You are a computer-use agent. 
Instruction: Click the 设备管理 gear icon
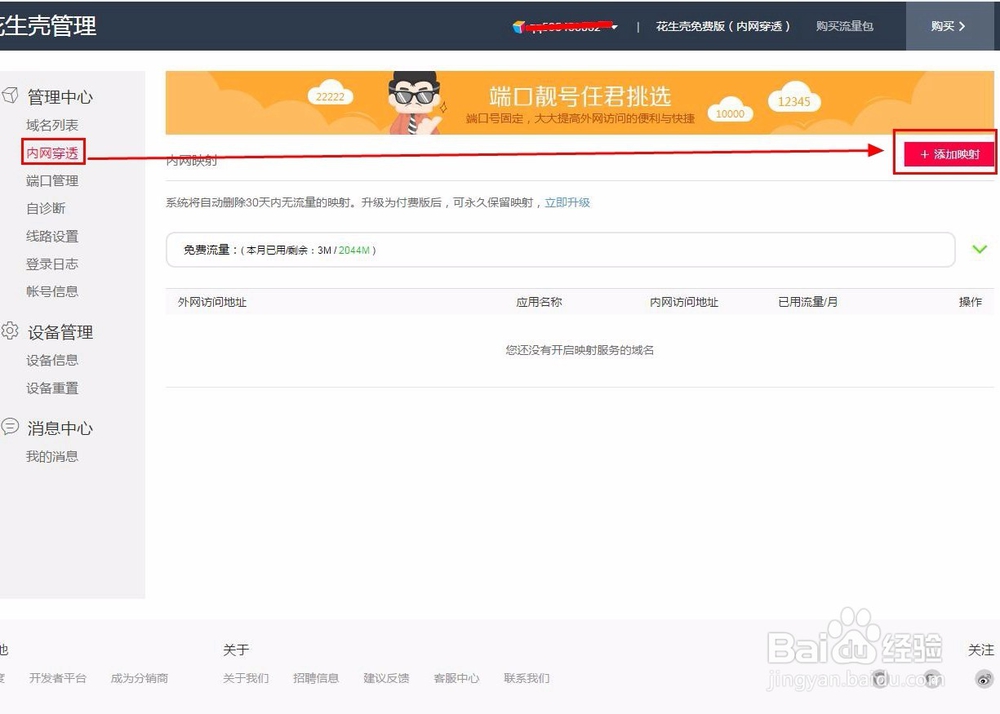click(12, 332)
